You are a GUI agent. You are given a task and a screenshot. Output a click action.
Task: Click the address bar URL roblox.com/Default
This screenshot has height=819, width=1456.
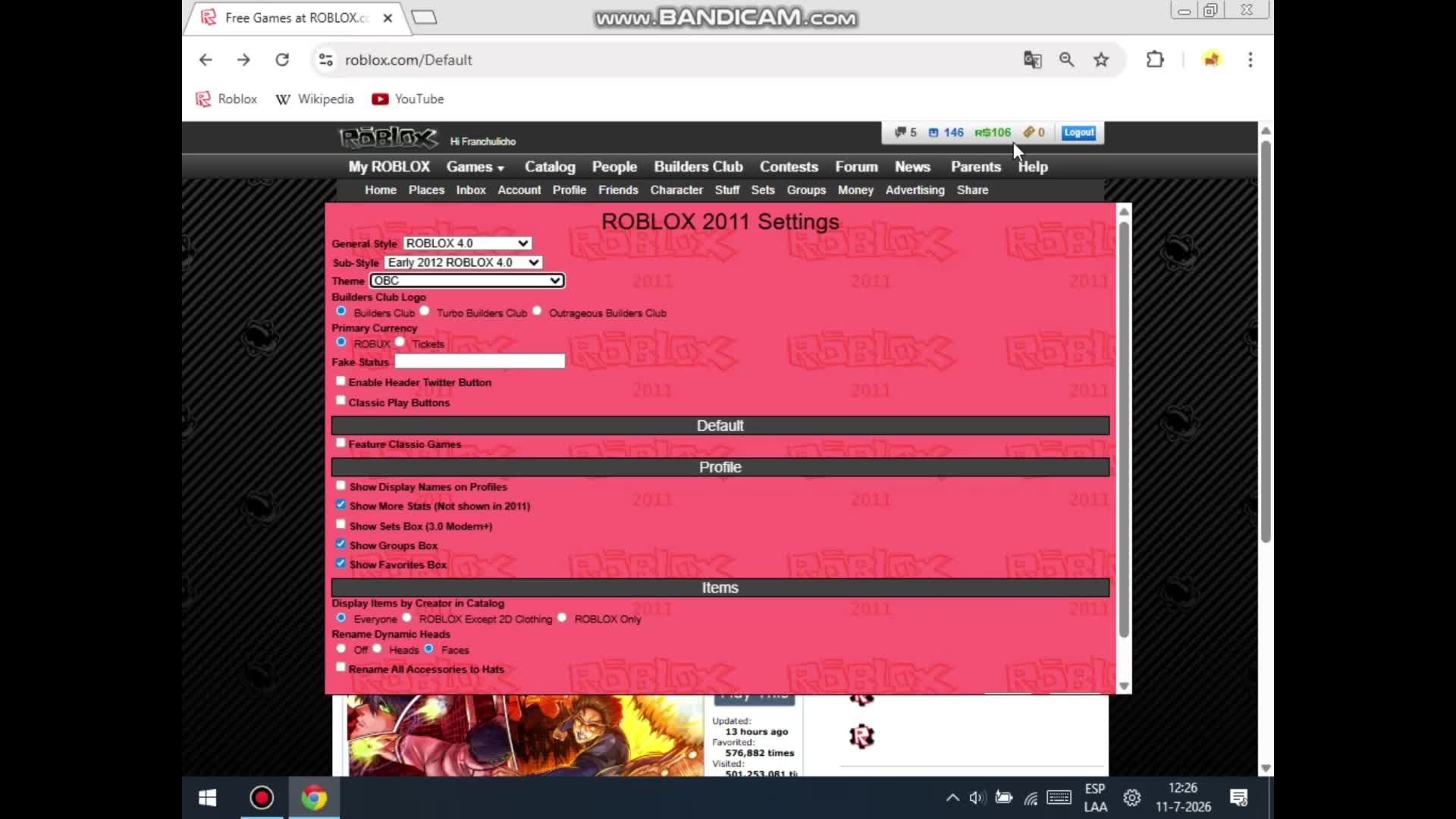pyautogui.click(x=408, y=60)
